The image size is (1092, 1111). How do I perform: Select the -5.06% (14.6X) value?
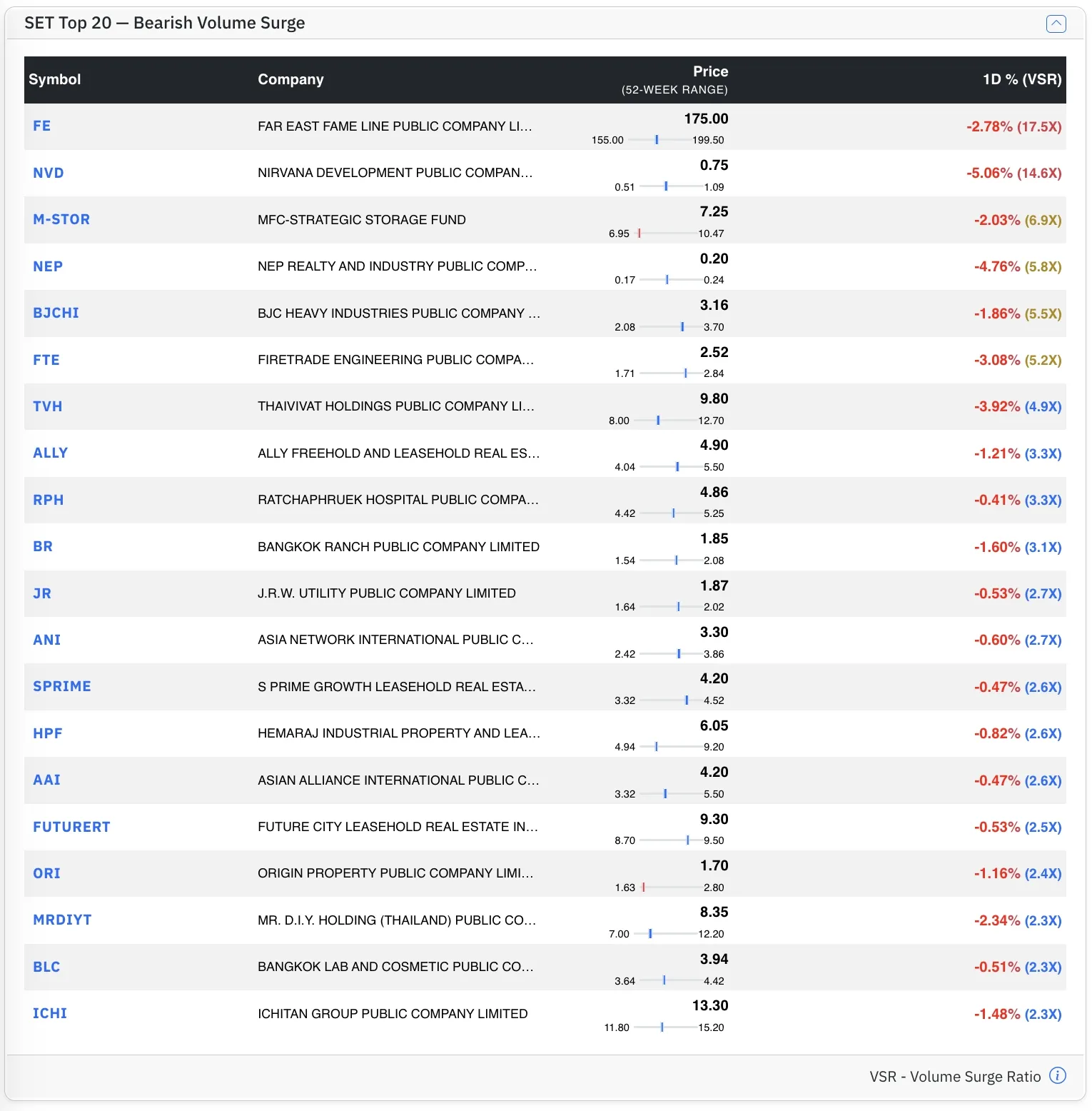pos(1013,173)
